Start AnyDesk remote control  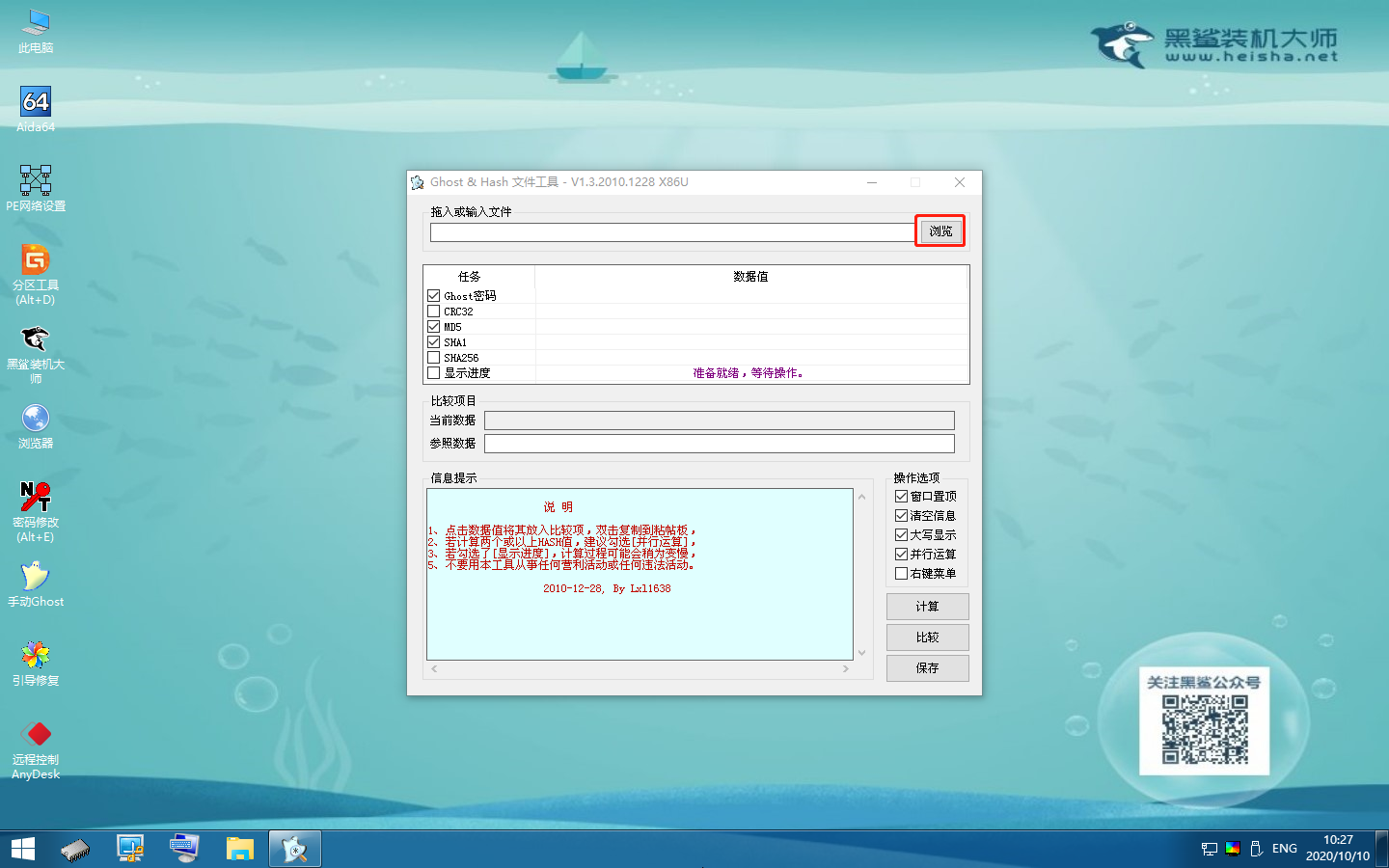click(x=35, y=734)
